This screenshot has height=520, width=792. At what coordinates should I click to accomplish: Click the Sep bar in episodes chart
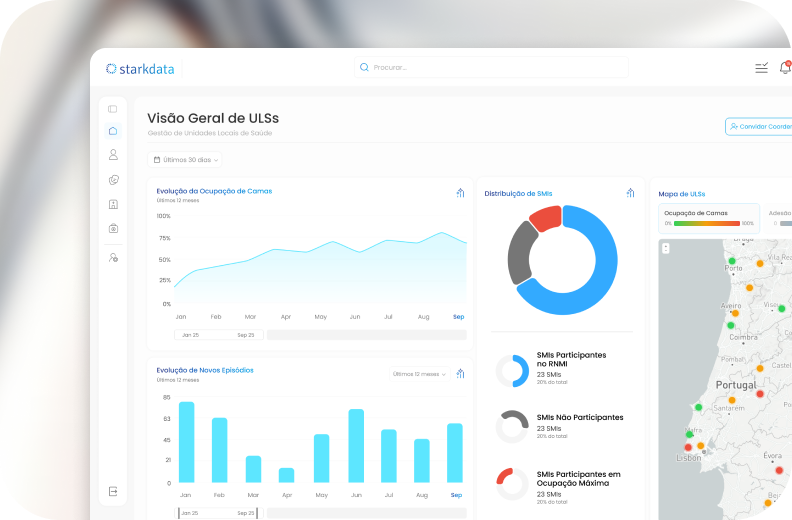click(x=455, y=453)
